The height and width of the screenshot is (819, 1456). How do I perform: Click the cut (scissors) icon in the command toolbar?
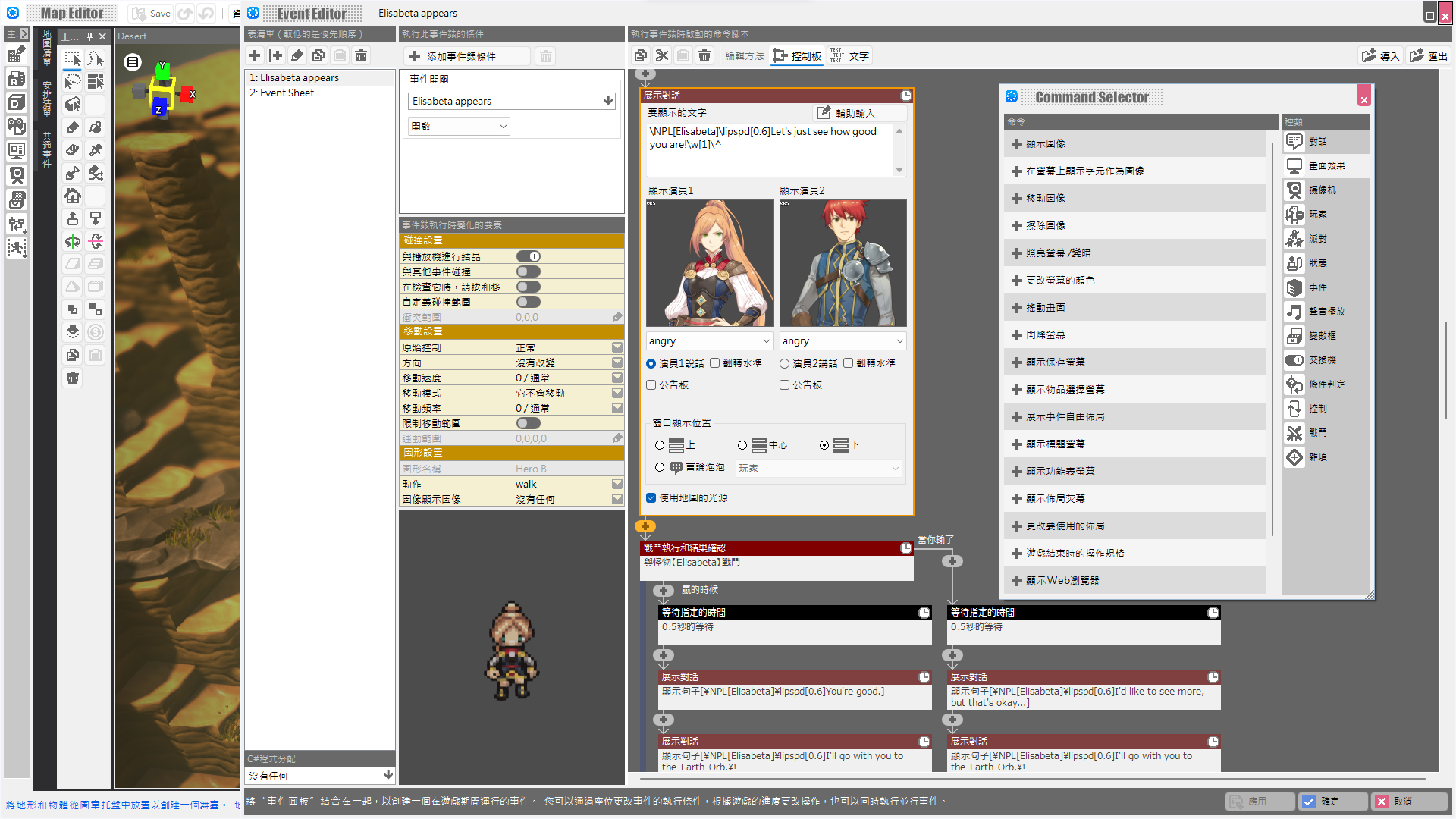[662, 55]
